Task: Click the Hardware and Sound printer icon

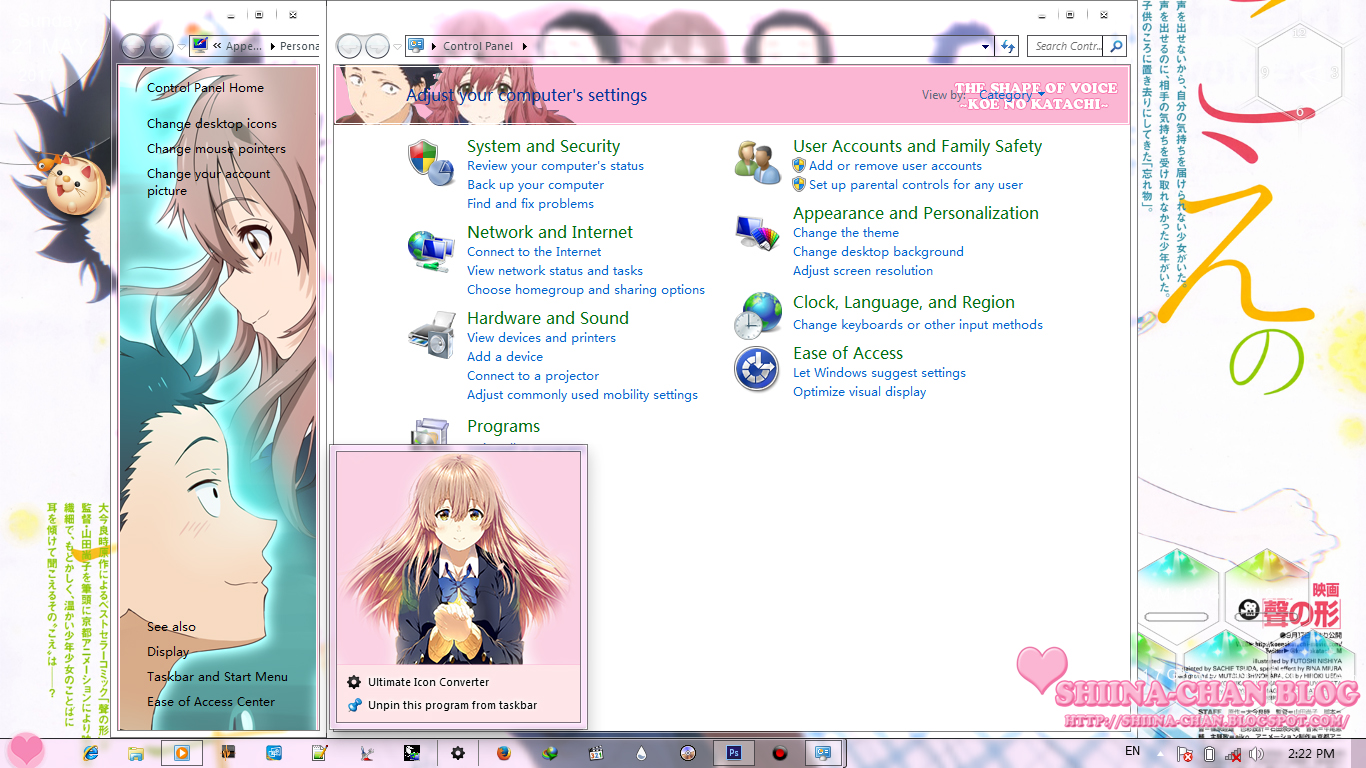Action: pyautogui.click(x=431, y=335)
